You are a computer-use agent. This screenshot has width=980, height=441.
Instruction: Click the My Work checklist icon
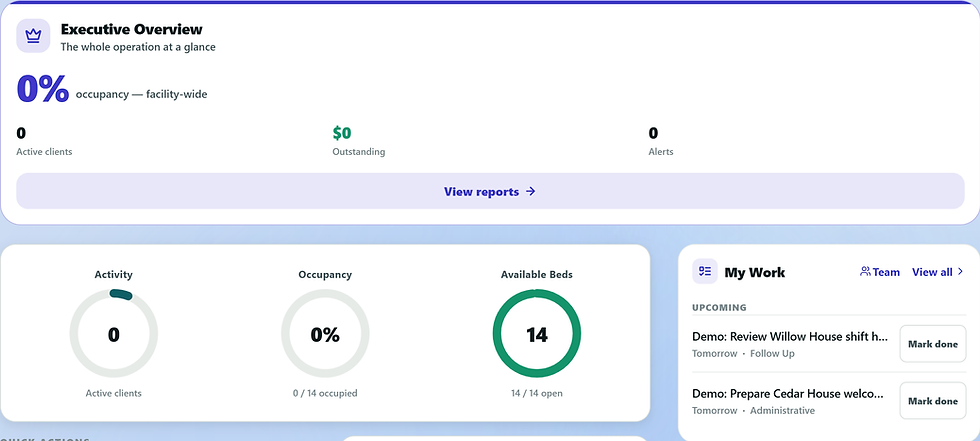pos(705,271)
